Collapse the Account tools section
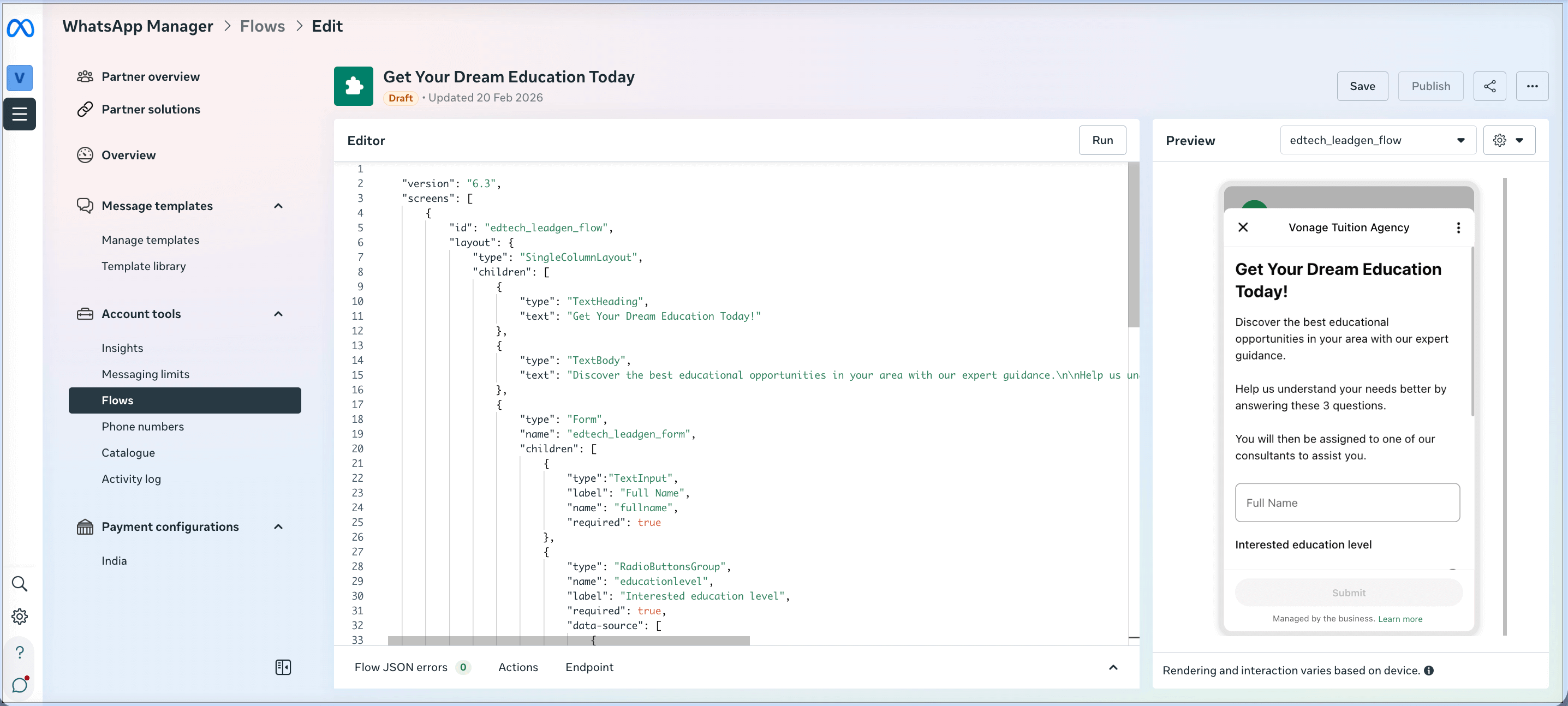The width and height of the screenshot is (1568, 706). (x=278, y=314)
